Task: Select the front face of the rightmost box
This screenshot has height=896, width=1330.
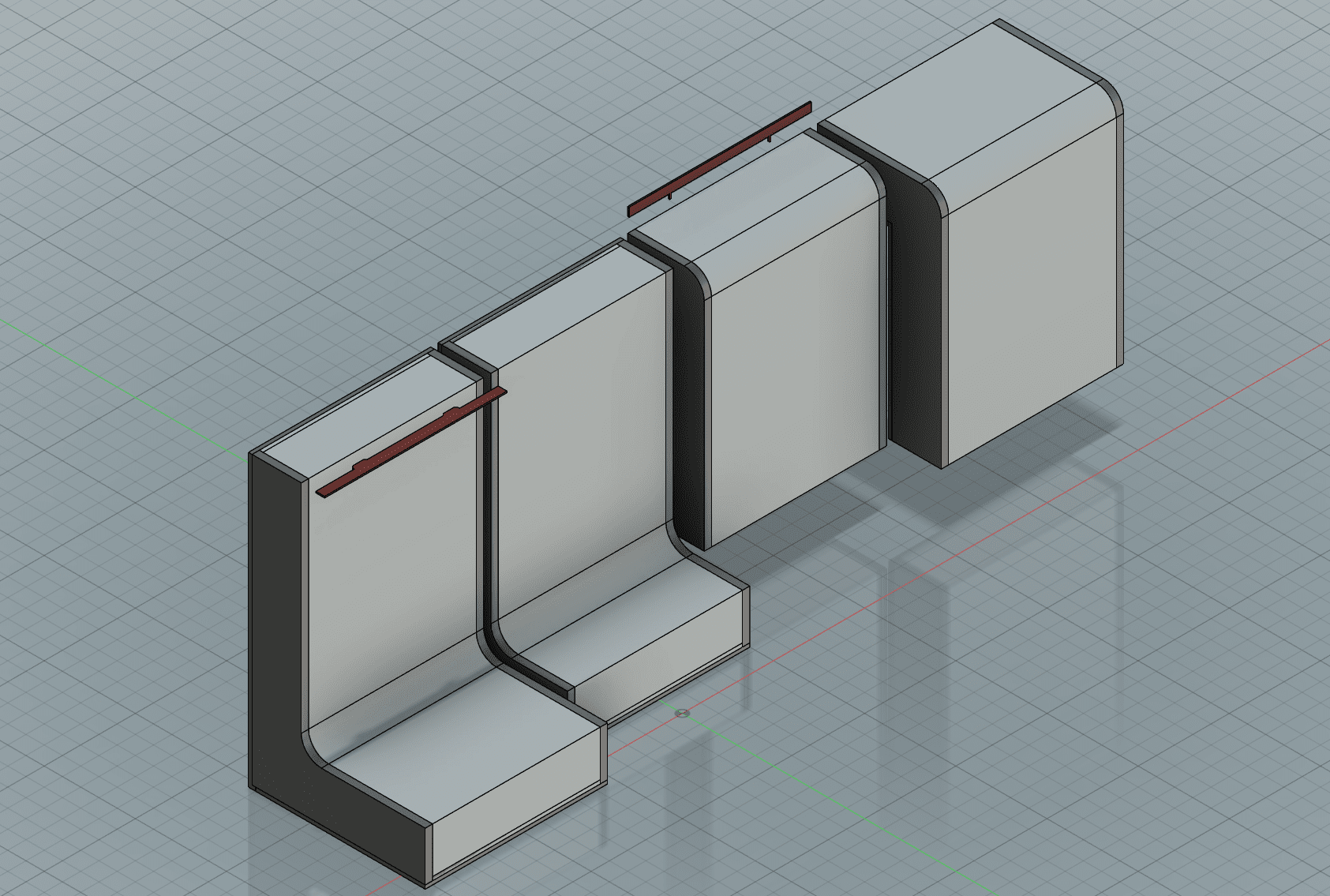Action: pos(1034,292)
